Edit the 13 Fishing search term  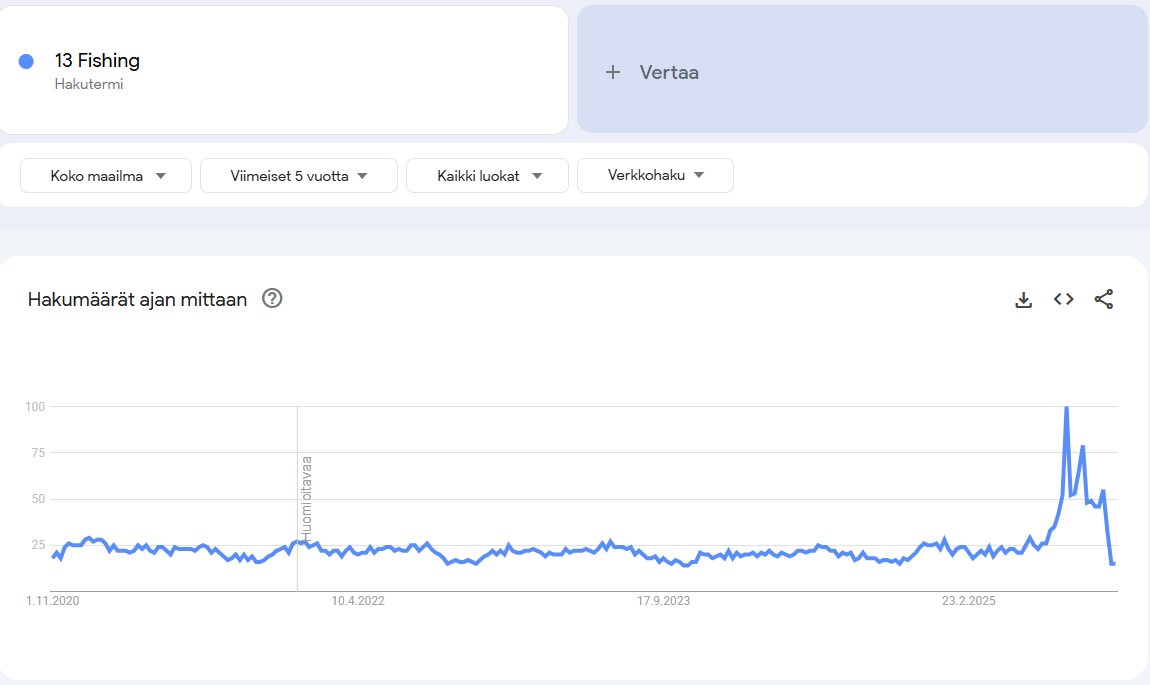tap(97, 61)
